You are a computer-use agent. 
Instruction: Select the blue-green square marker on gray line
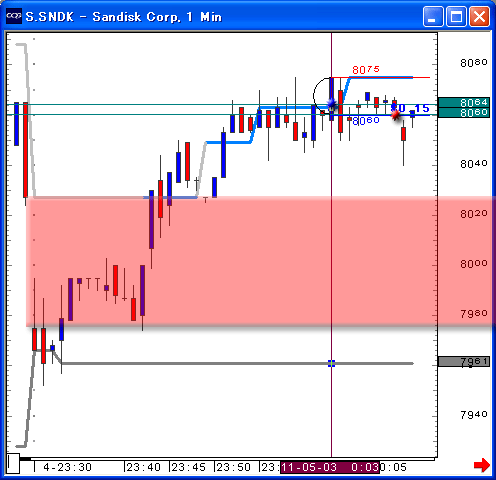coord(331,363)
